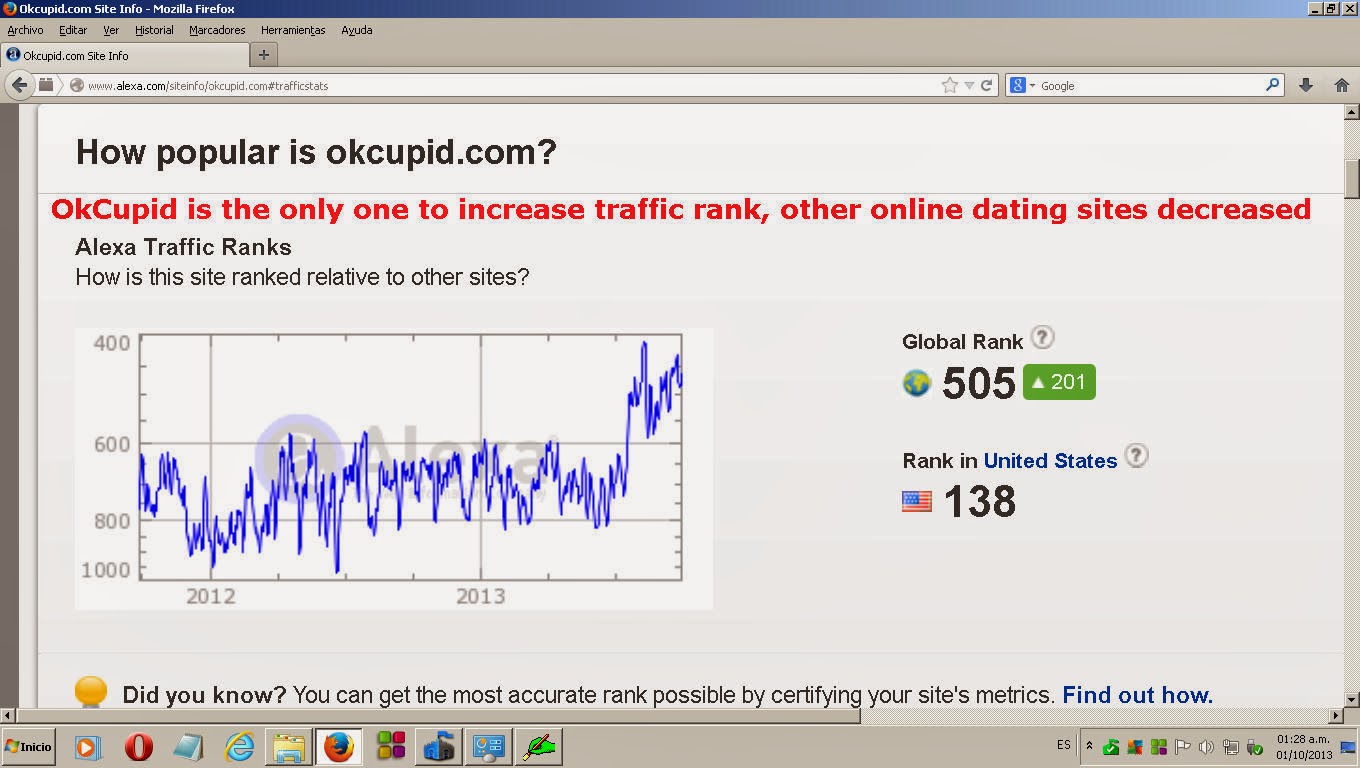The height and width of the screenshot is (768, 1360).
Task: Open the green pen app in taskbar
Action: point(541,747)
